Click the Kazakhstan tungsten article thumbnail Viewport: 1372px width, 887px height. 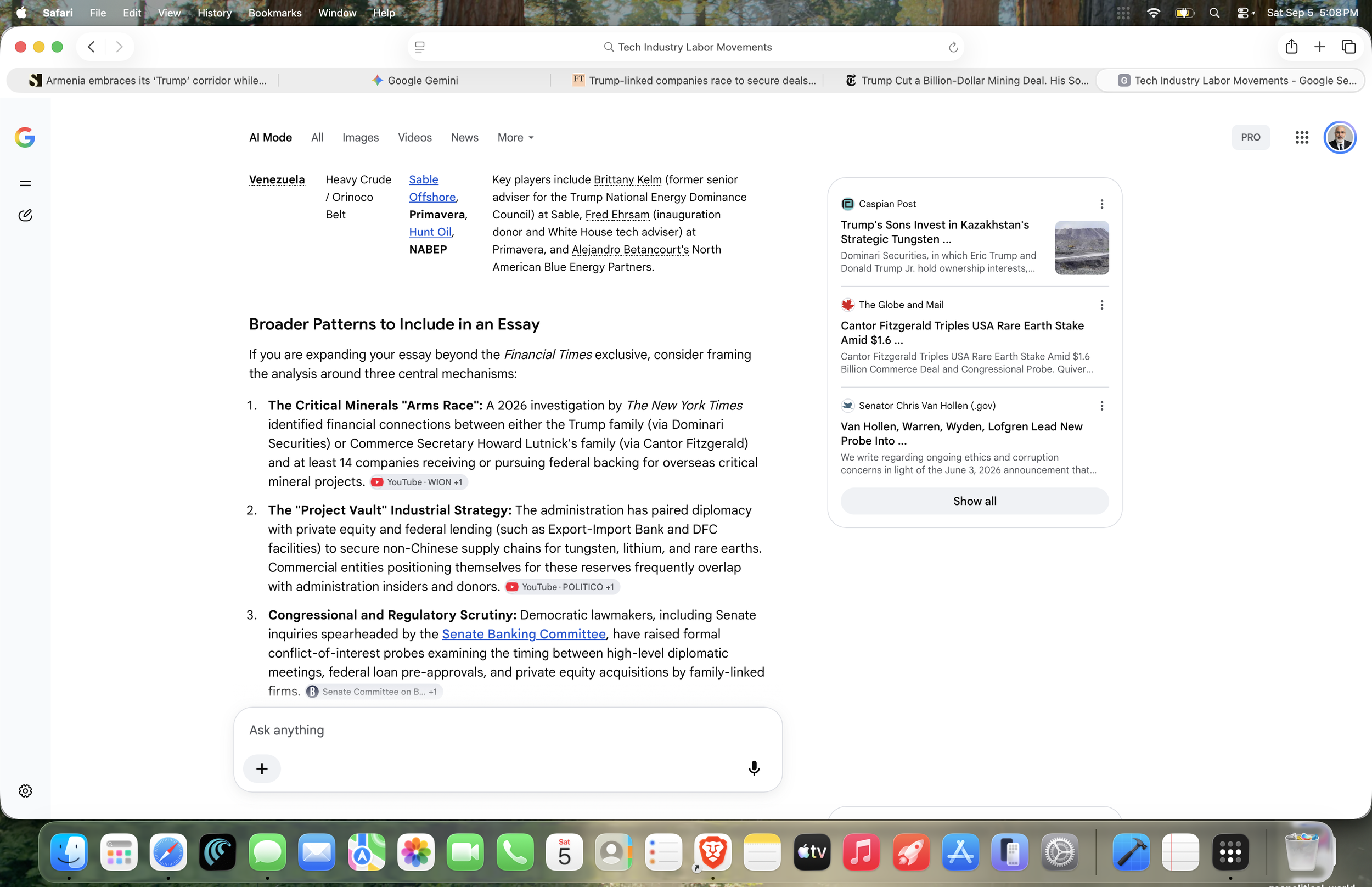click(1081, 248)
